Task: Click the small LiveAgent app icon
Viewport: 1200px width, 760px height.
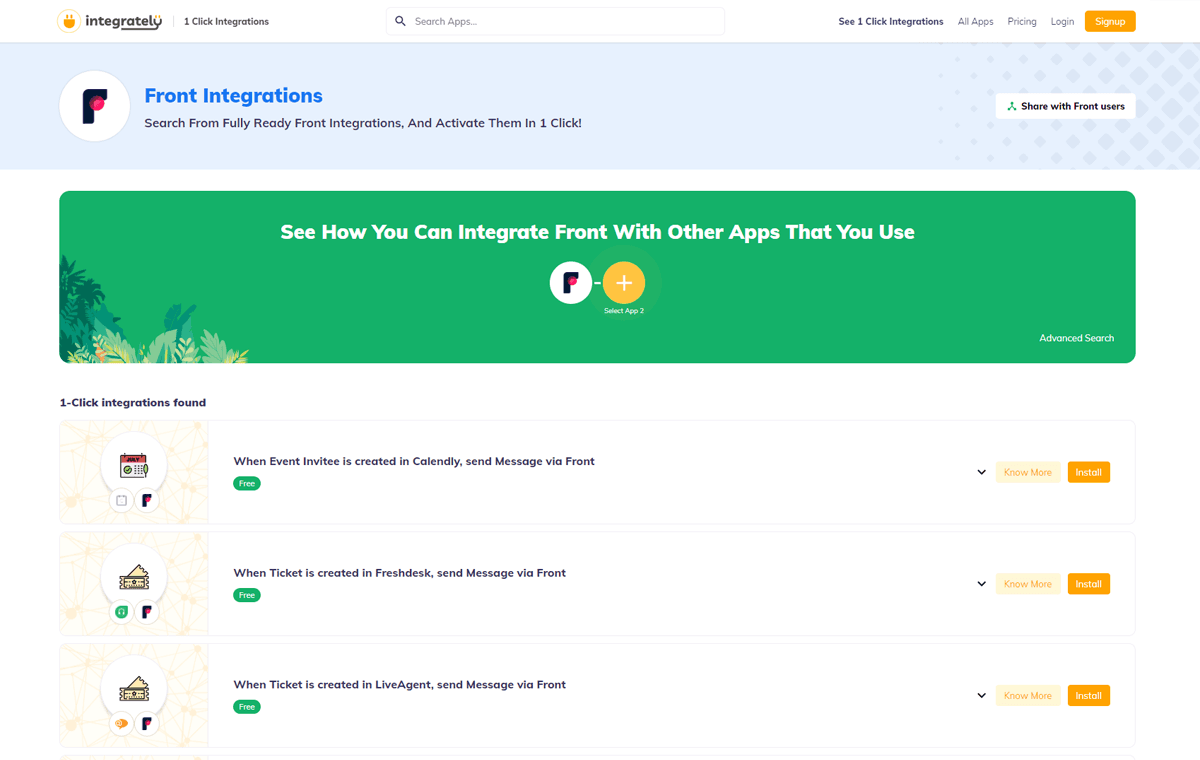Action: [121, 724]
